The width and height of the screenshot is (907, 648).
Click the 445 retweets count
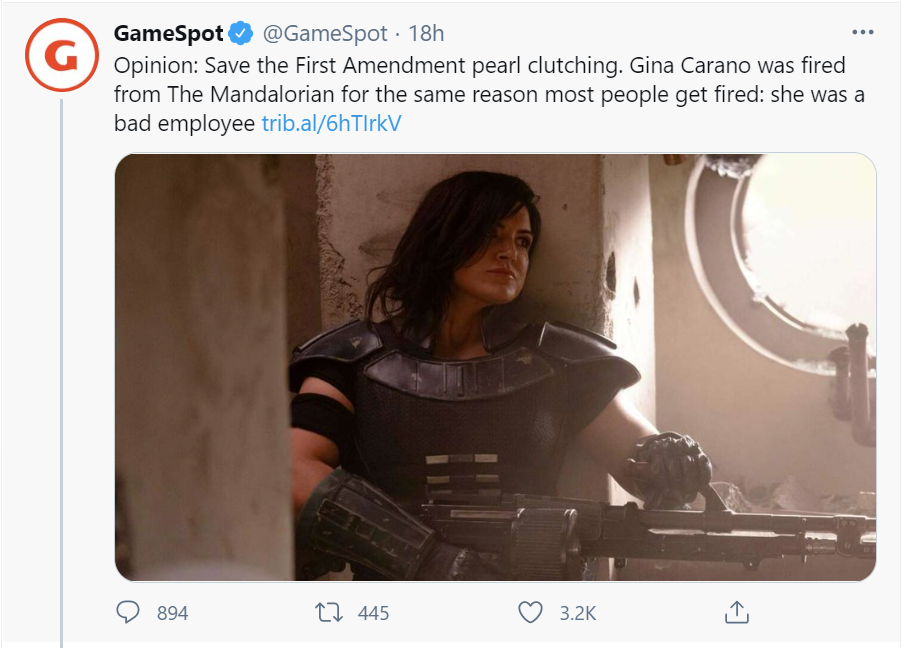pyautogui.click(x=373, y=613)
